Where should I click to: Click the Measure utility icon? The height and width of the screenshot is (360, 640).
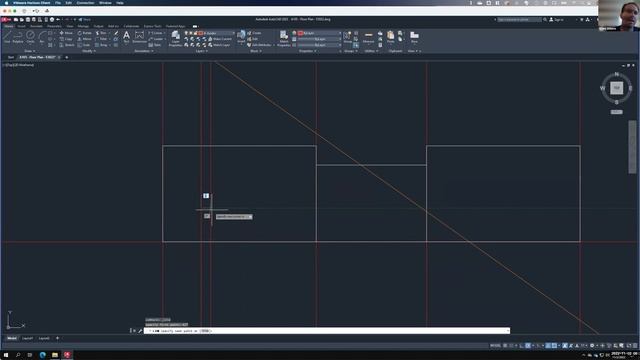(x=369, y=37)
